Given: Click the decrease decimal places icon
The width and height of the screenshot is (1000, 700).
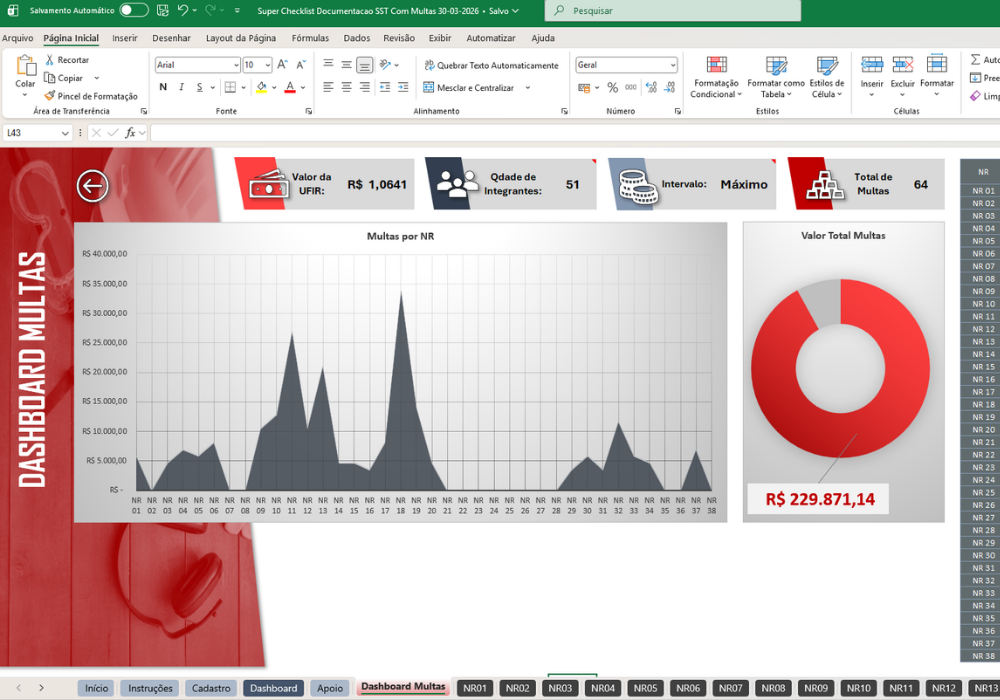Looking at the screenshot, I should pyautogui.click(x=670, y=87).
